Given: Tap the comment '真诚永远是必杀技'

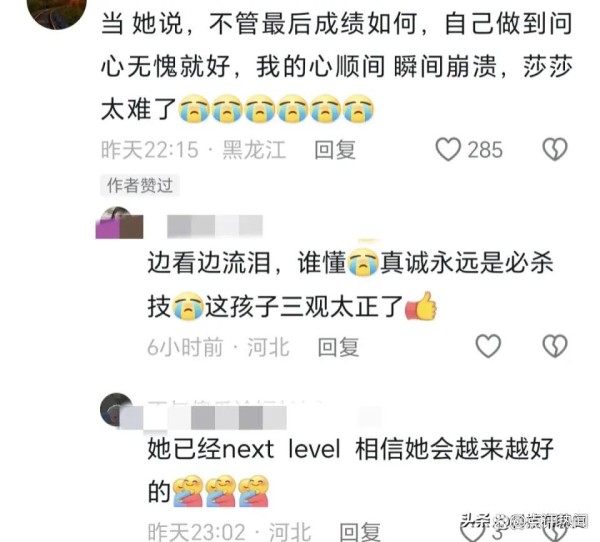Looking at the screenshot, I should (x=350, y=285).
